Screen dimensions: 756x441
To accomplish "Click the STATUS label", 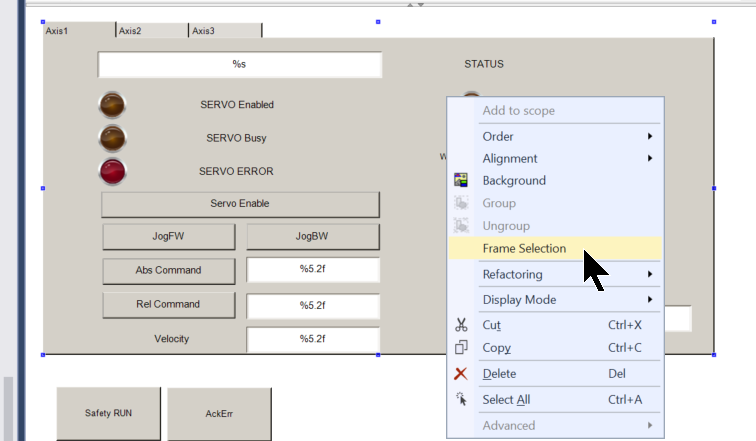I will coord(484,64).
